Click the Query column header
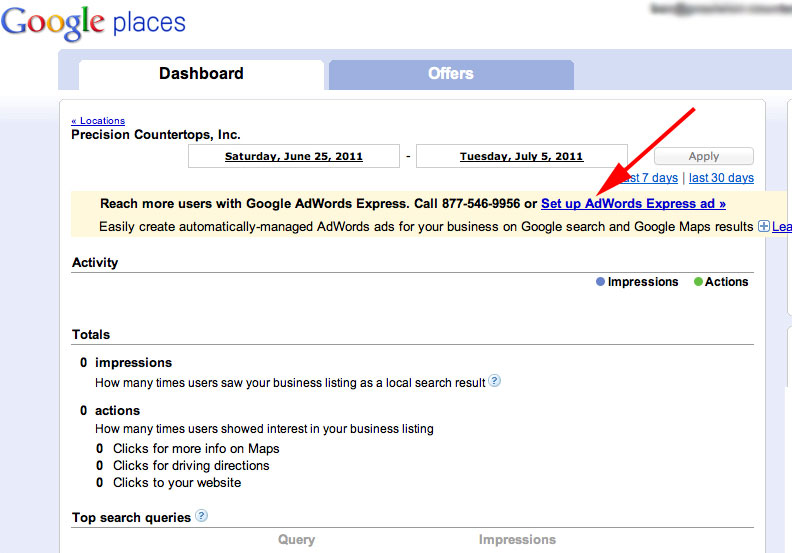Image resolution: width=792 pixels, height=553 pixels. 296,539
